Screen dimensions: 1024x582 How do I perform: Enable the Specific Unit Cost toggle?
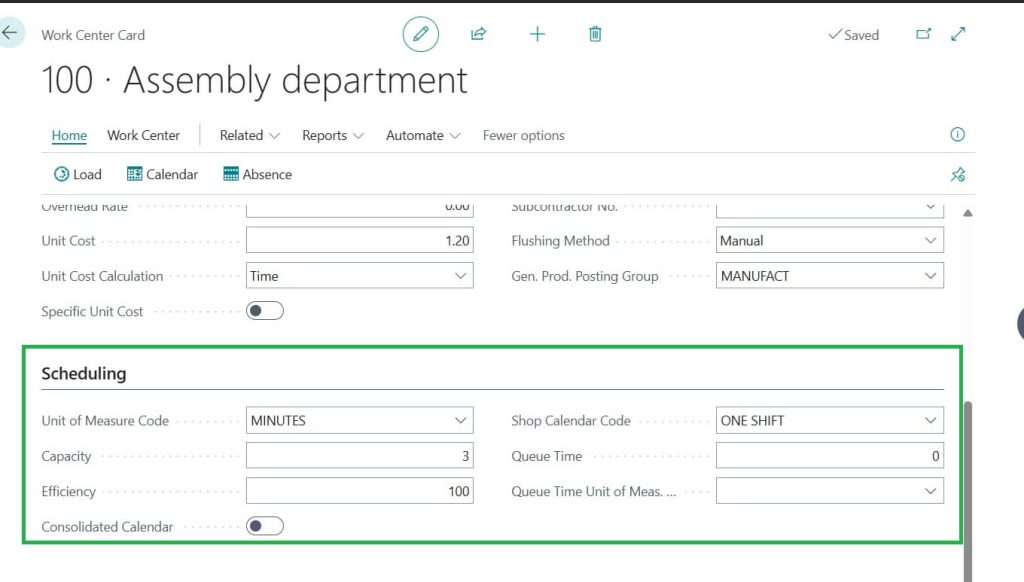point(265,311)
